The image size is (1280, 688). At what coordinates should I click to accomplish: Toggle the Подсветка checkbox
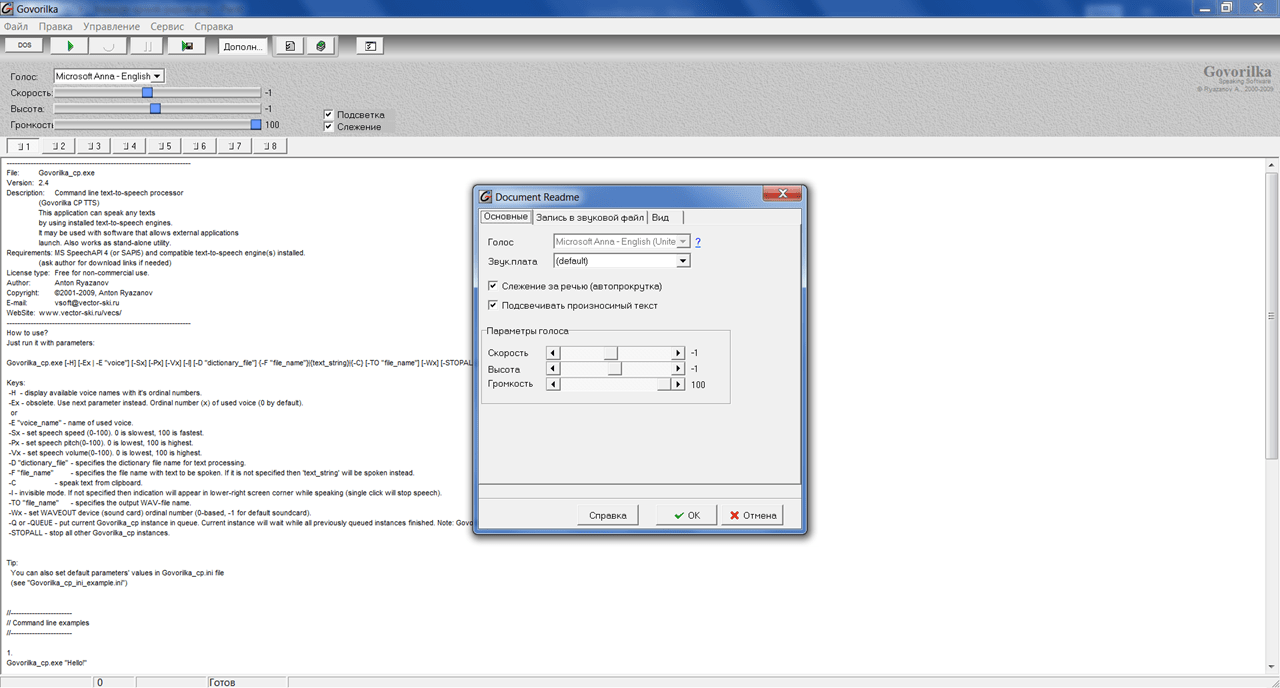pyautogui.click(x=329, y=114)
